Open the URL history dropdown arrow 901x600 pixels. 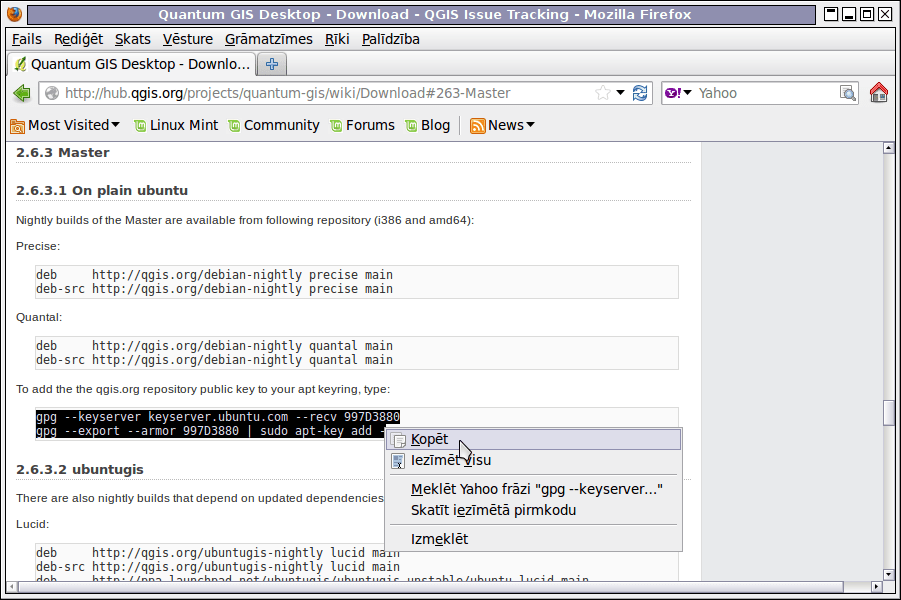point(621,93)
